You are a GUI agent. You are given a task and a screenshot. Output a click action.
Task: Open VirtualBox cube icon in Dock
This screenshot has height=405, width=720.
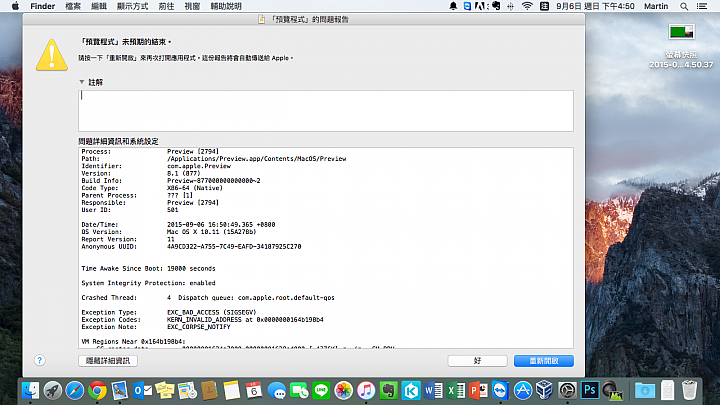(545, 391)
